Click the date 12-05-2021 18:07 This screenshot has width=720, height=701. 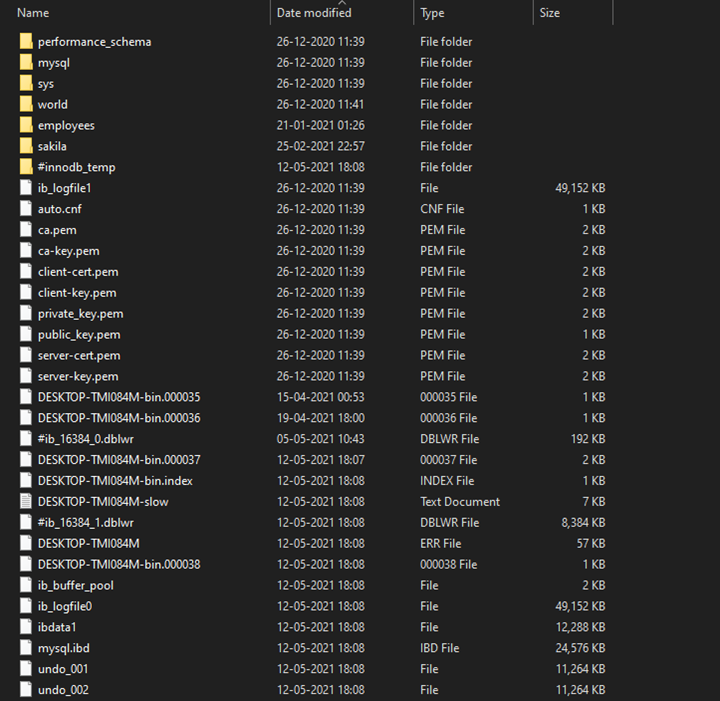(x=321, y=460)
